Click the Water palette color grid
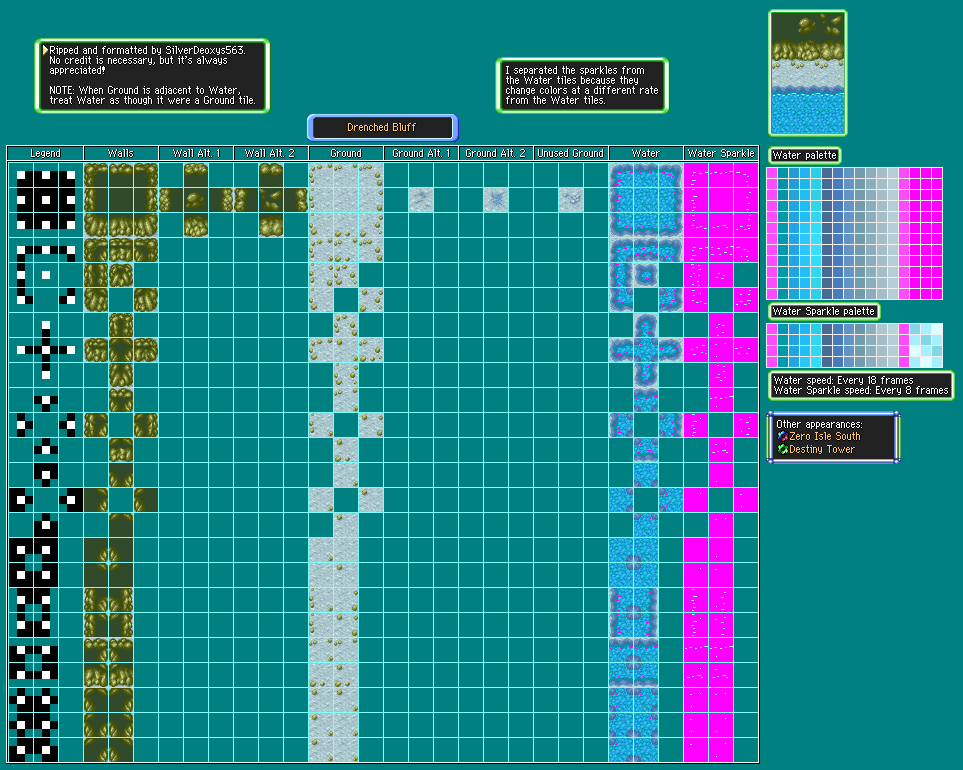 coord(854,233)
